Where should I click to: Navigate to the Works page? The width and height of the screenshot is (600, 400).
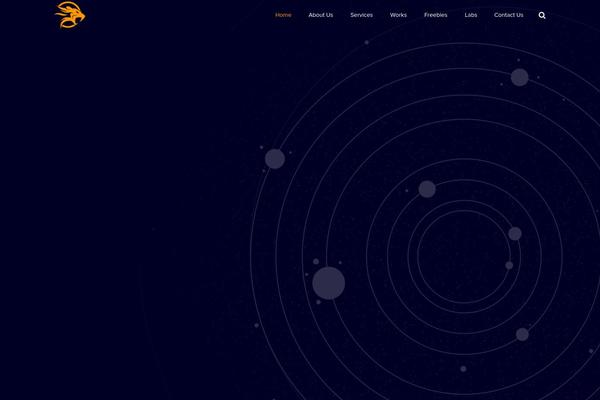(398, 15)
